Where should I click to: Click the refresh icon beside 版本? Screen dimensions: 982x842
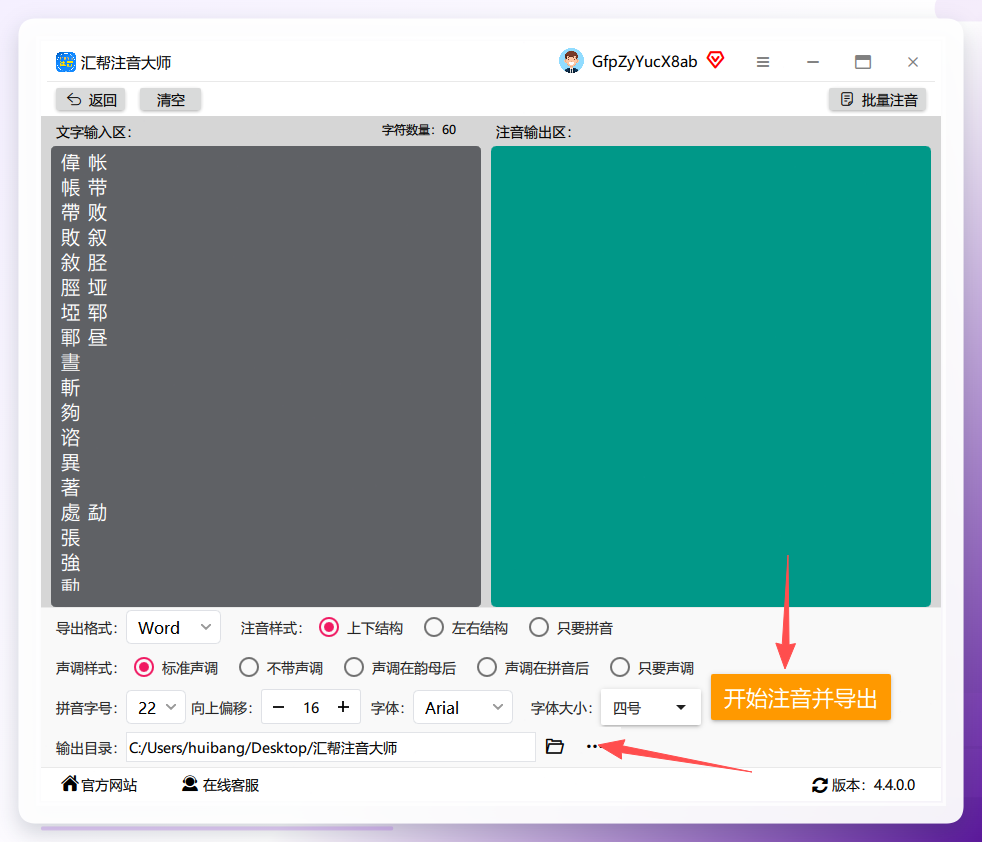click(820, 785)
